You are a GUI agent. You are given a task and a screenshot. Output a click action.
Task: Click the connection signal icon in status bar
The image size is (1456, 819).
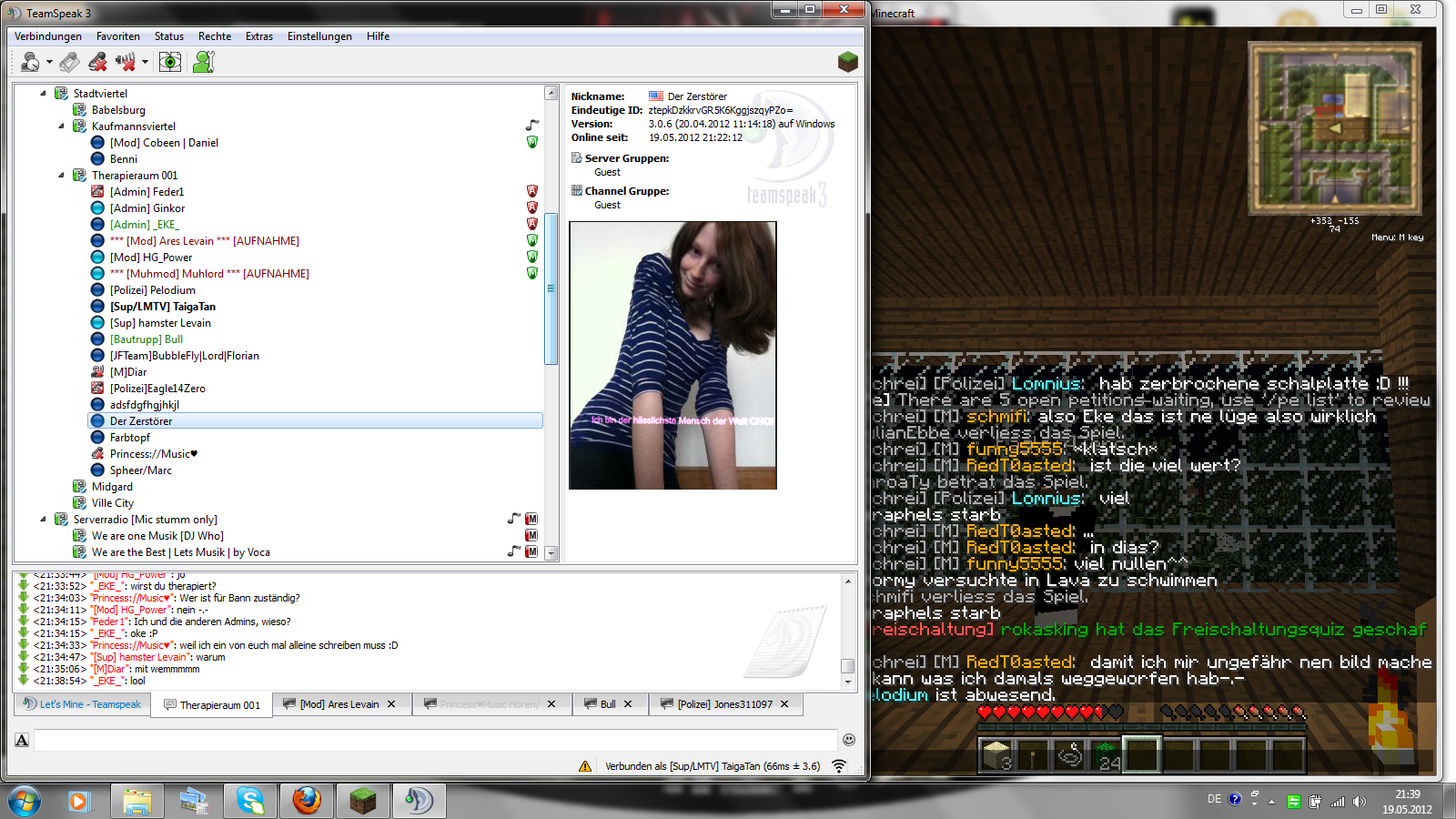(839, 766)
